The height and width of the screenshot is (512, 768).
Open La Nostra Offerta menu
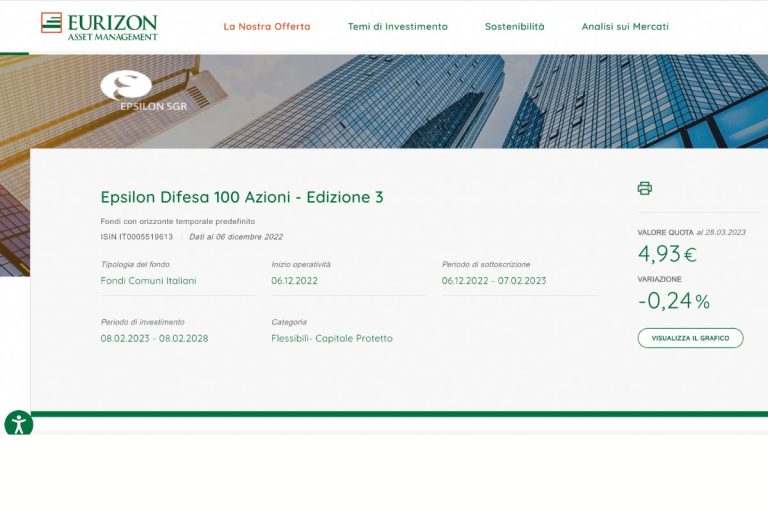pos(267,26)
